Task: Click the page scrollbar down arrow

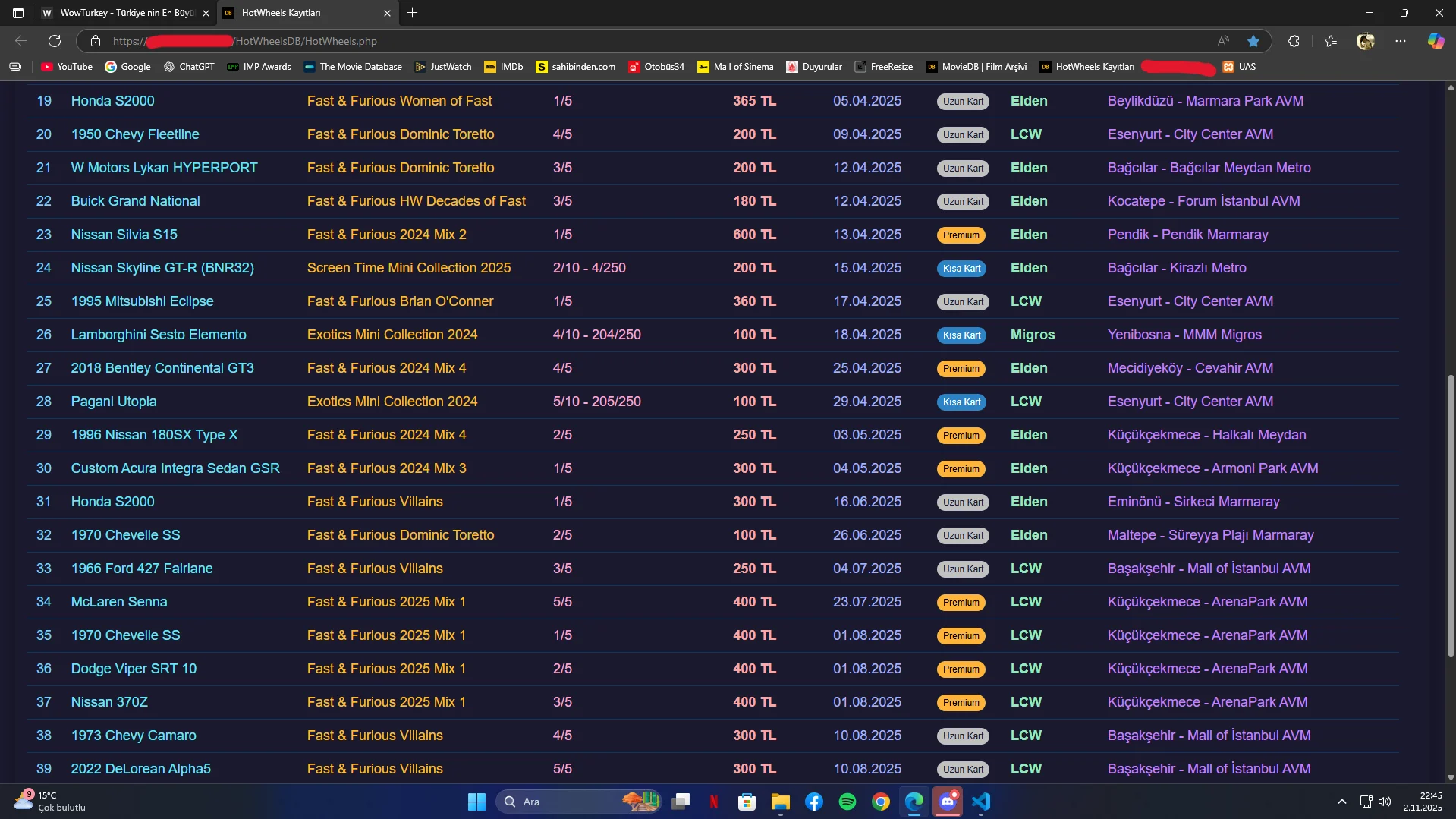Action: tap(1451, 777)
